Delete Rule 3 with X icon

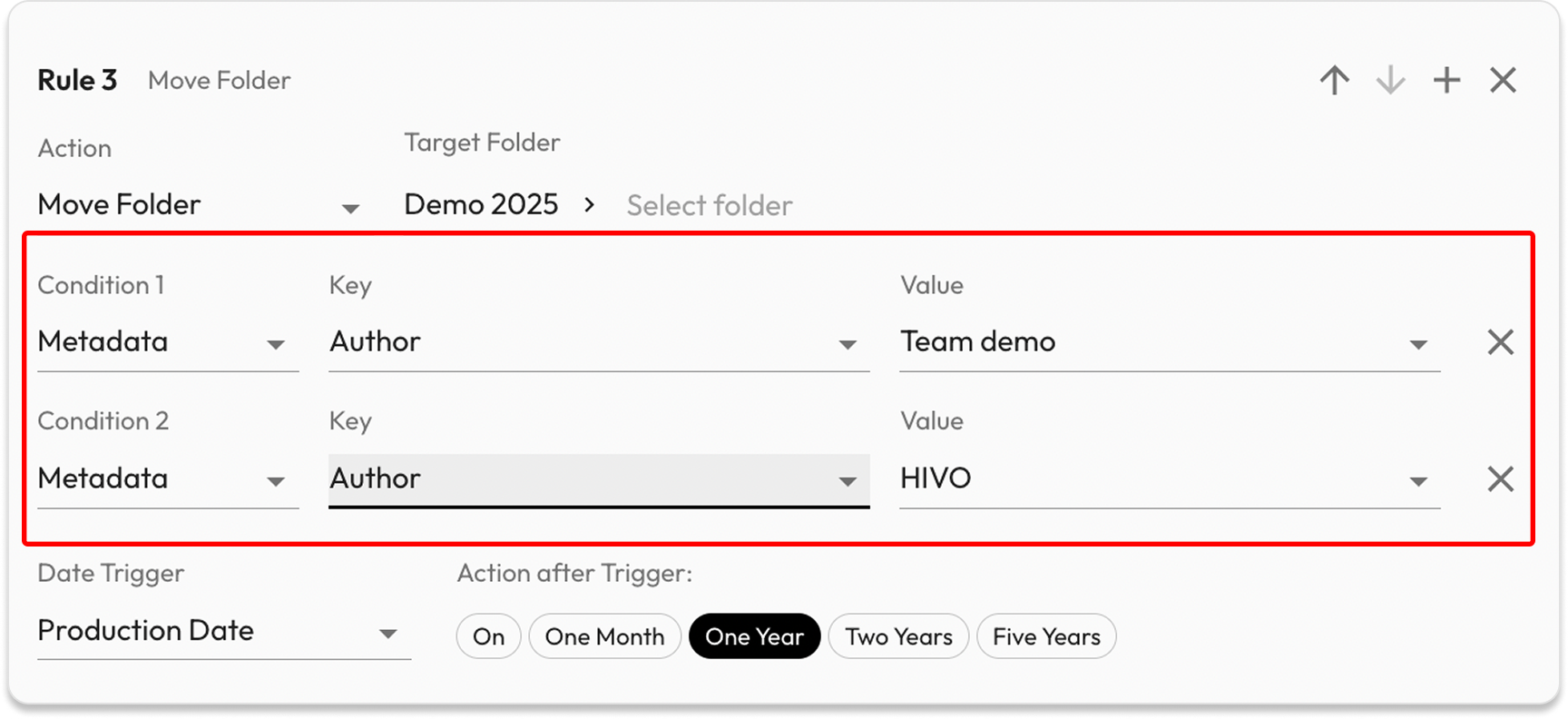(x=1503, y=81)
